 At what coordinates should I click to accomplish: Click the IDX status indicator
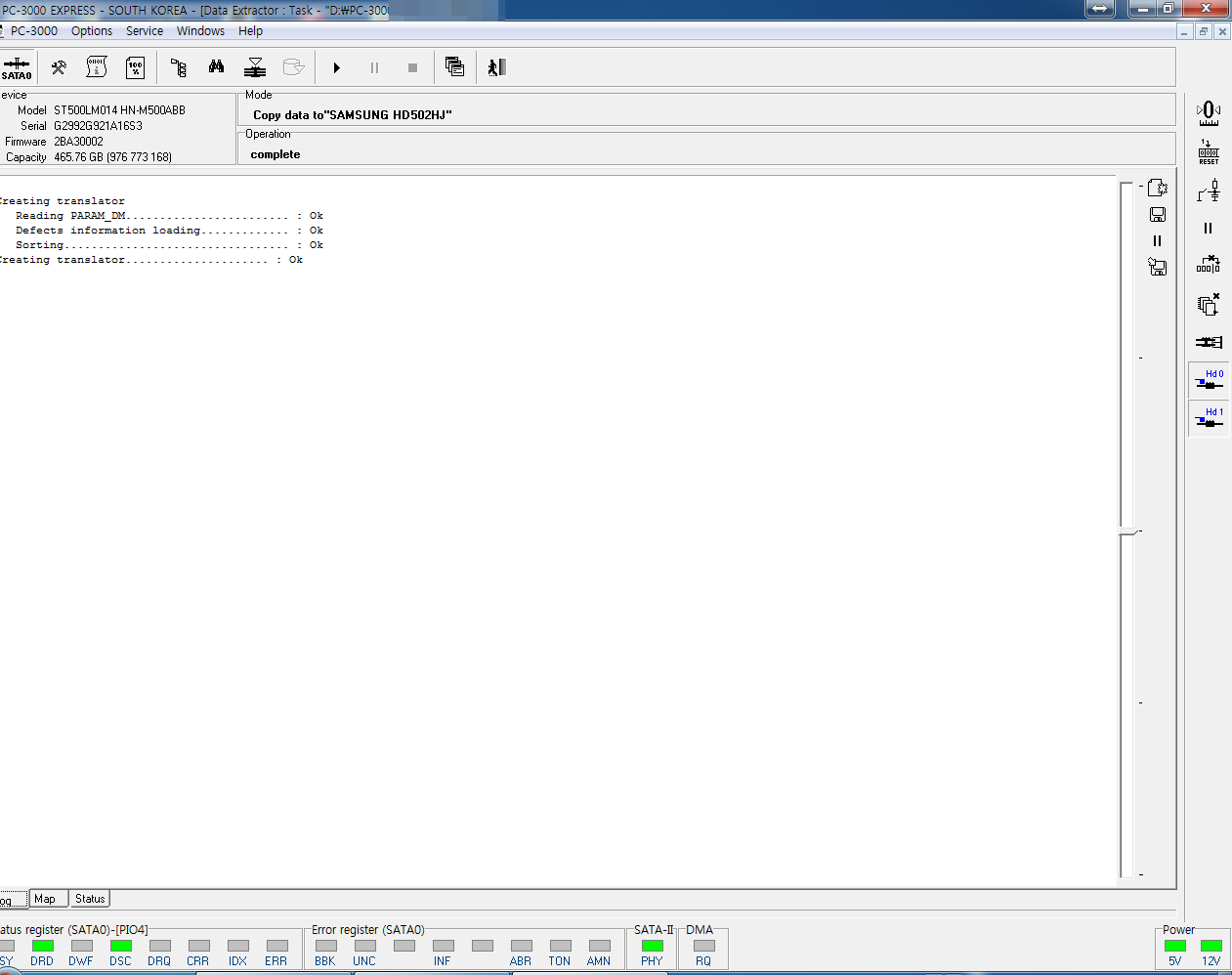point(237,946)
